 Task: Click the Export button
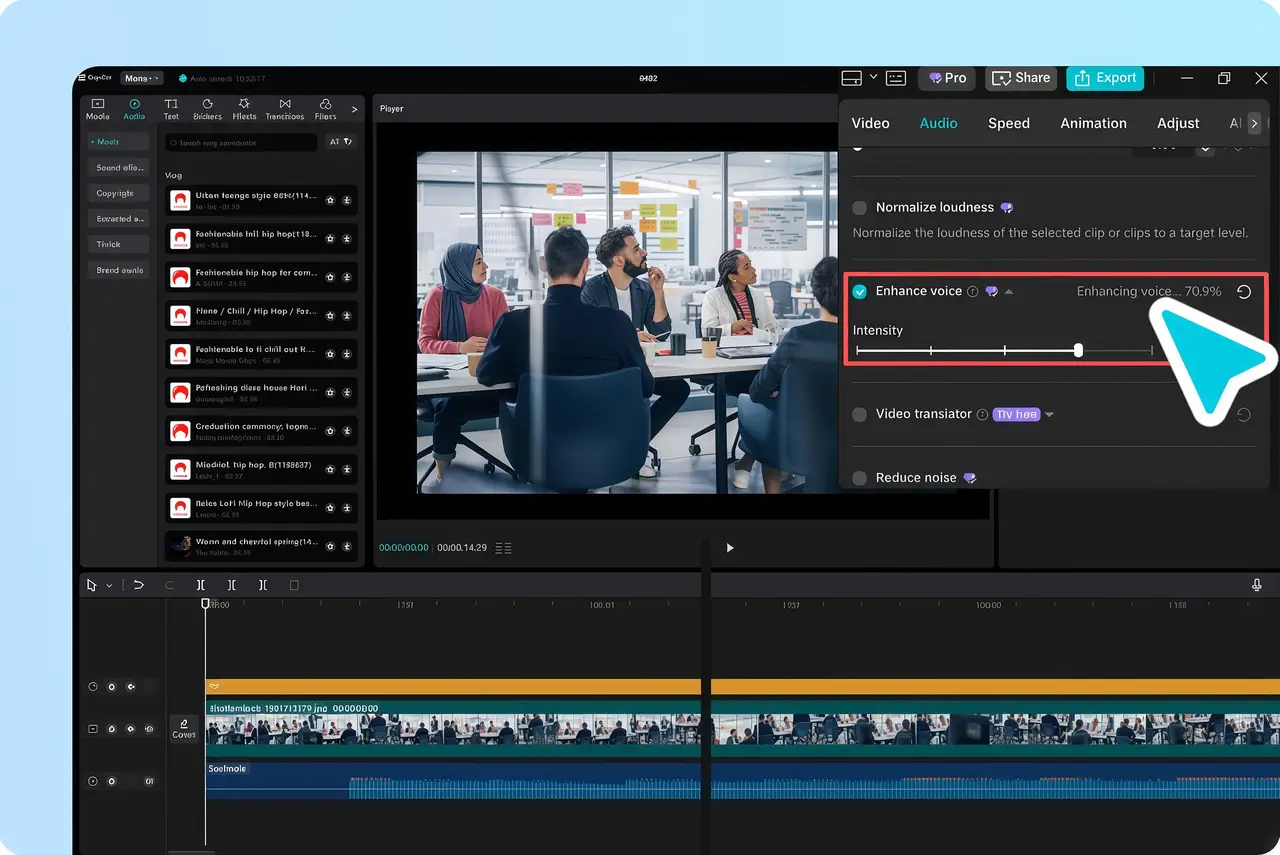[x=1104, y=78]
